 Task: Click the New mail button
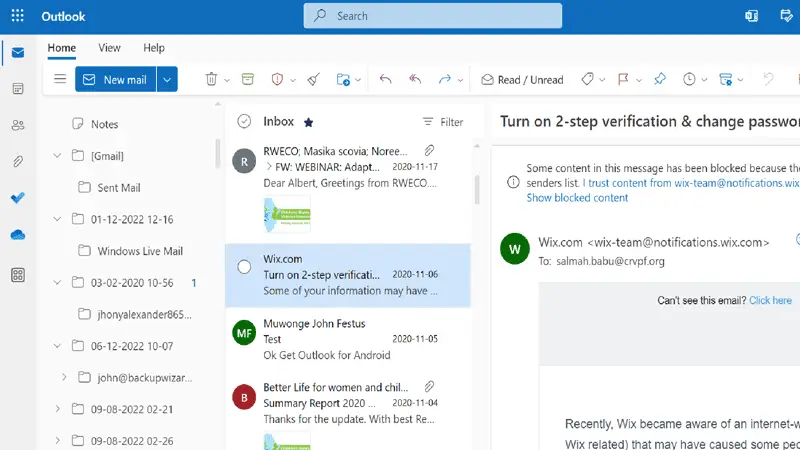click(x=116, y=79)
